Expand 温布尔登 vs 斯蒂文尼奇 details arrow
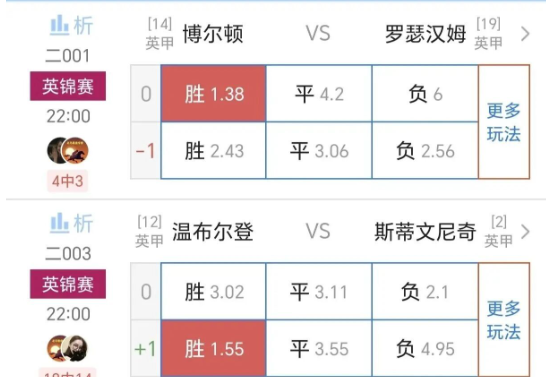Image resolution: width=546 pixels, height=377 pixels. 525,231
